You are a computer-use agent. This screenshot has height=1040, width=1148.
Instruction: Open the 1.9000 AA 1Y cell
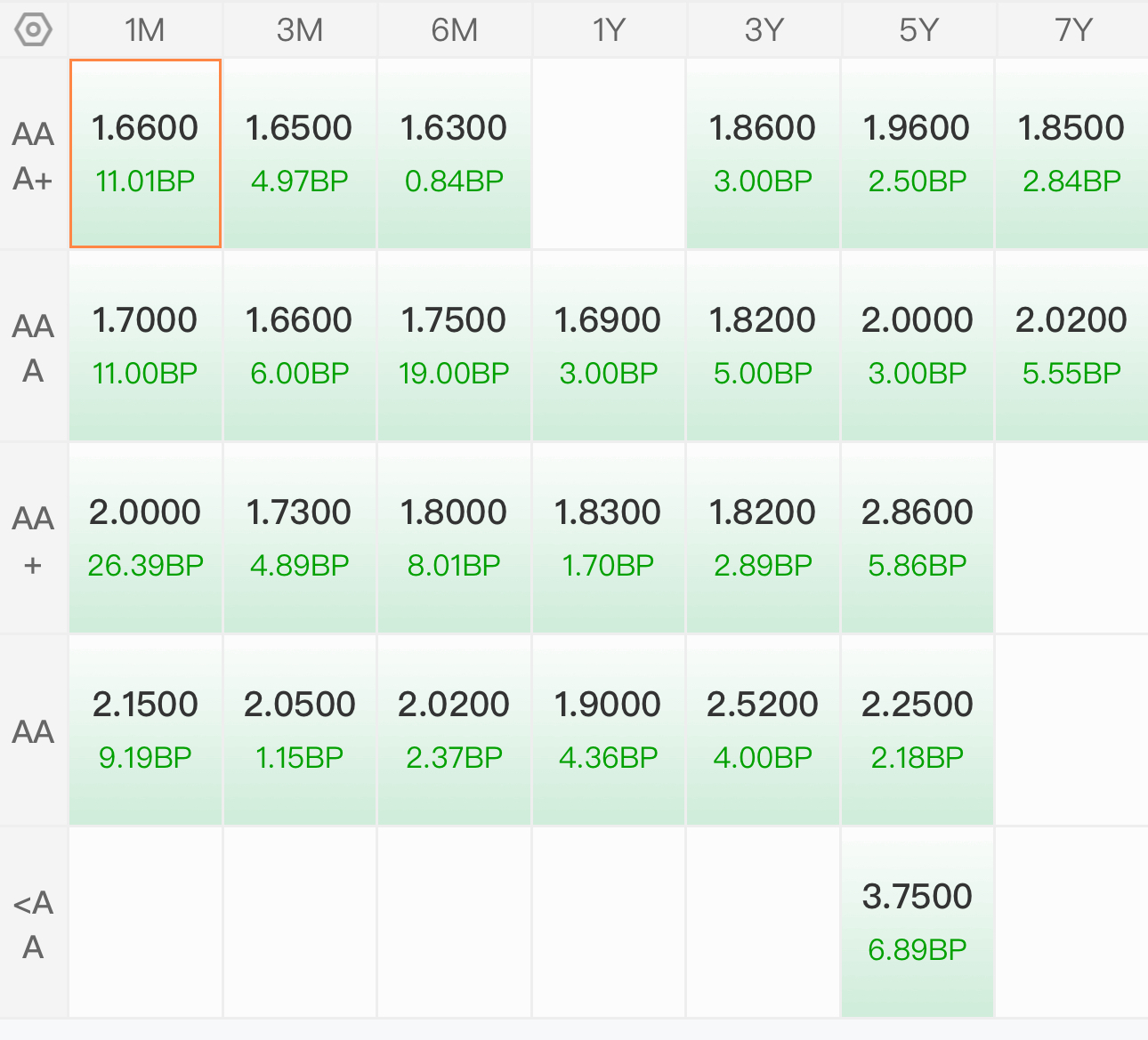coord(609,730)
